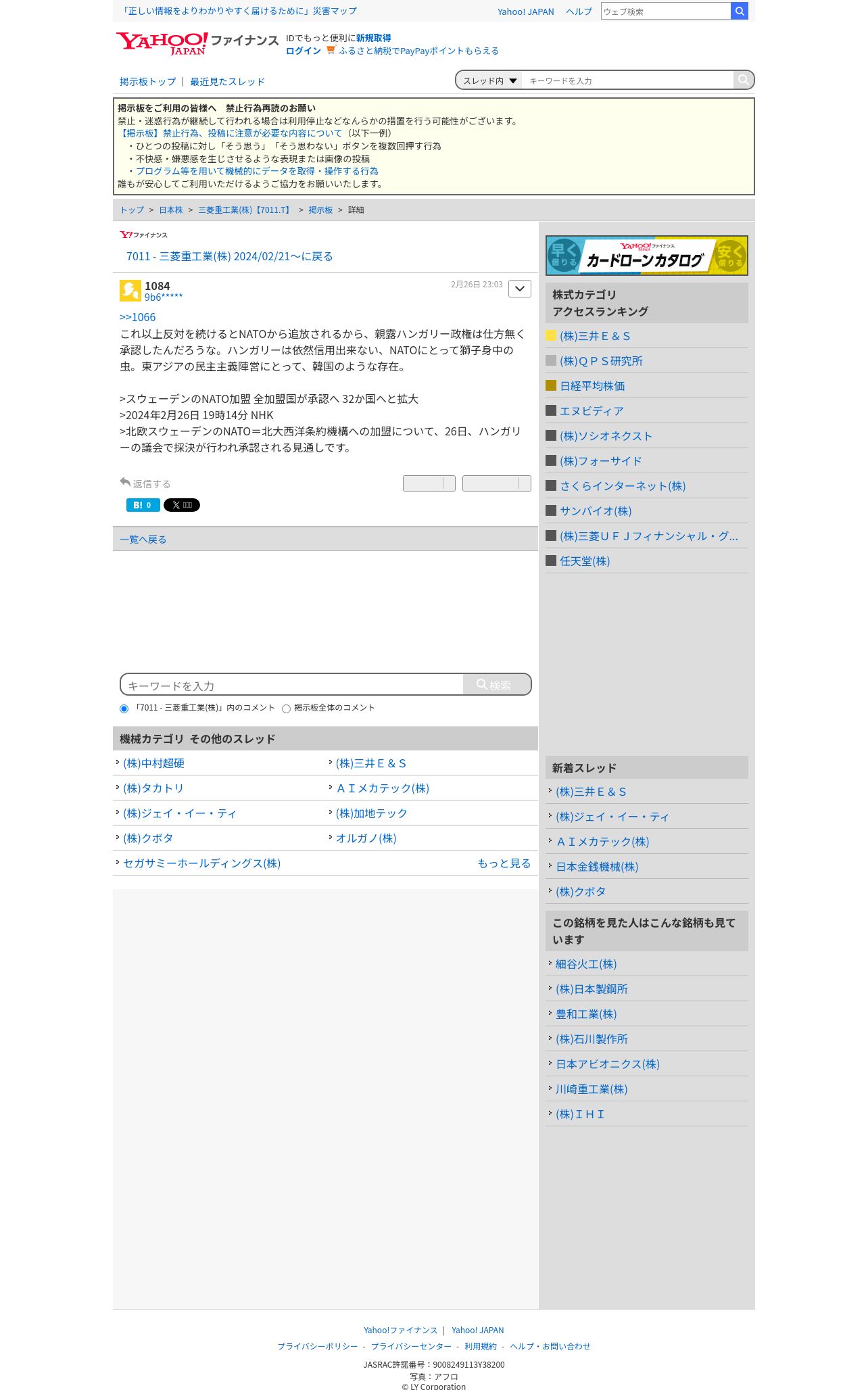The image size is (868, 1390).
Task: Click the Hatena B! bookmark button
Action: (x=143, y=505)
